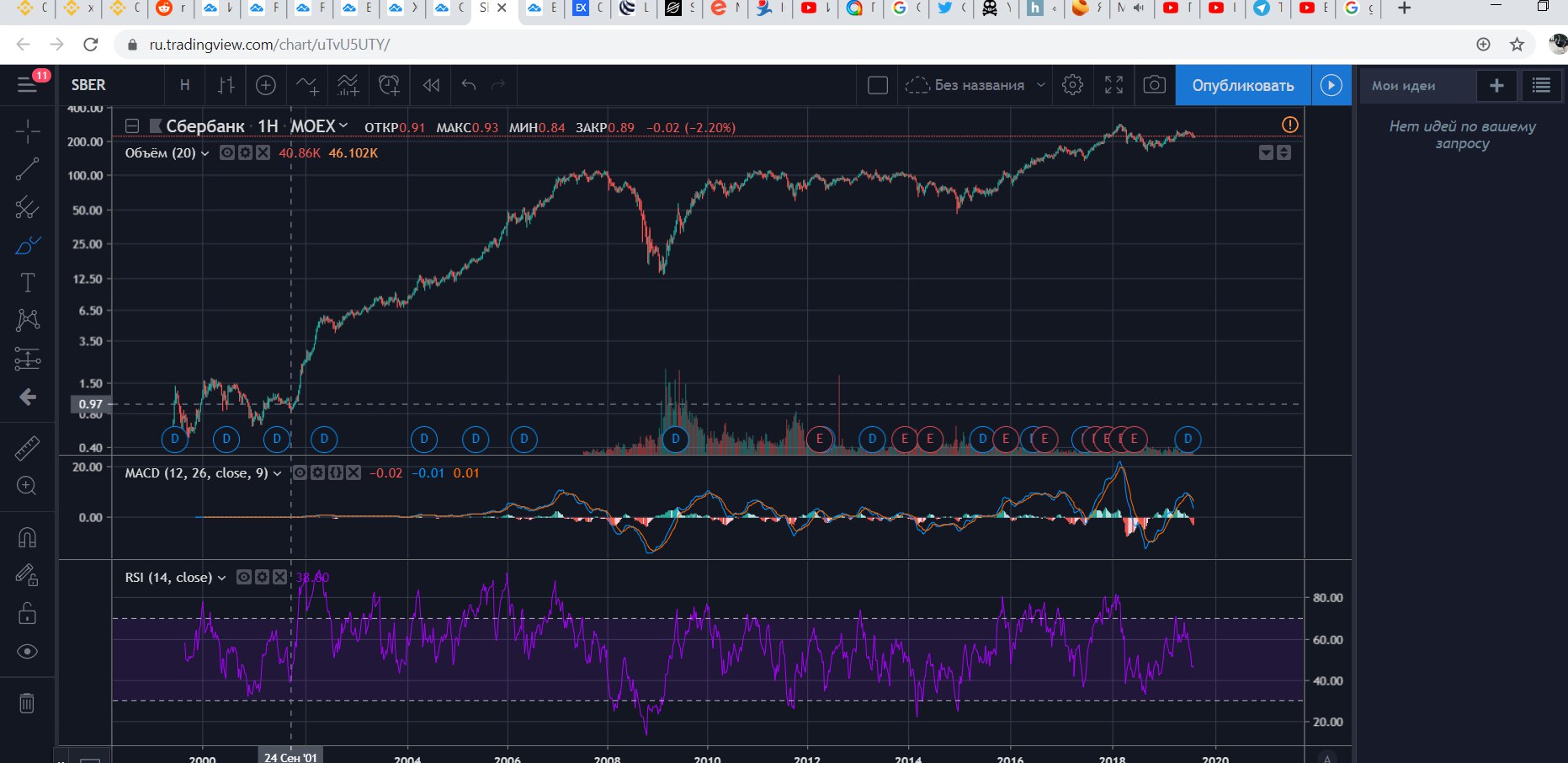Viewport: 1568px width, 763px height.
Task: Undo the last chart action
Action: (469, 85)
